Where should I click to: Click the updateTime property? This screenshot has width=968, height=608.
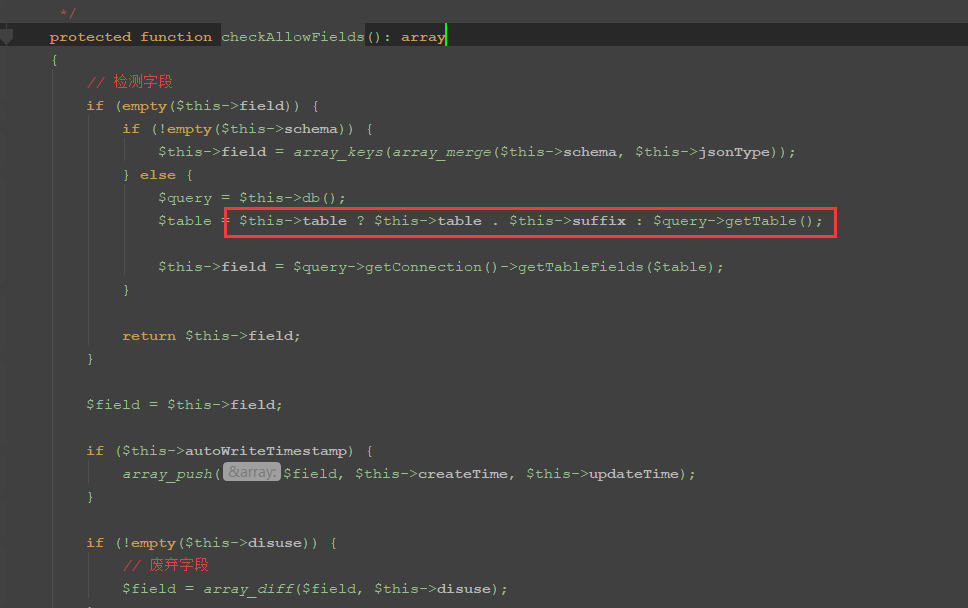pyautogui.click(x=634, y=474)
